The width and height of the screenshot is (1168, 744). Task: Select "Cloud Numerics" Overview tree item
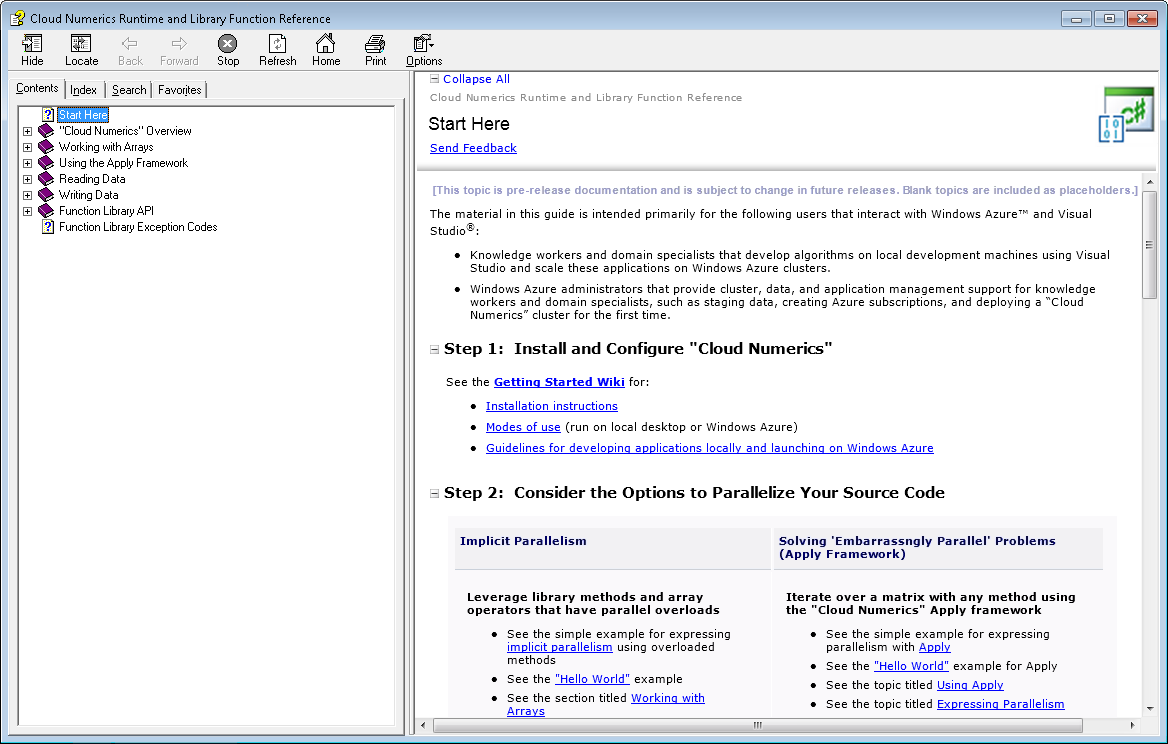pos(125,131)
